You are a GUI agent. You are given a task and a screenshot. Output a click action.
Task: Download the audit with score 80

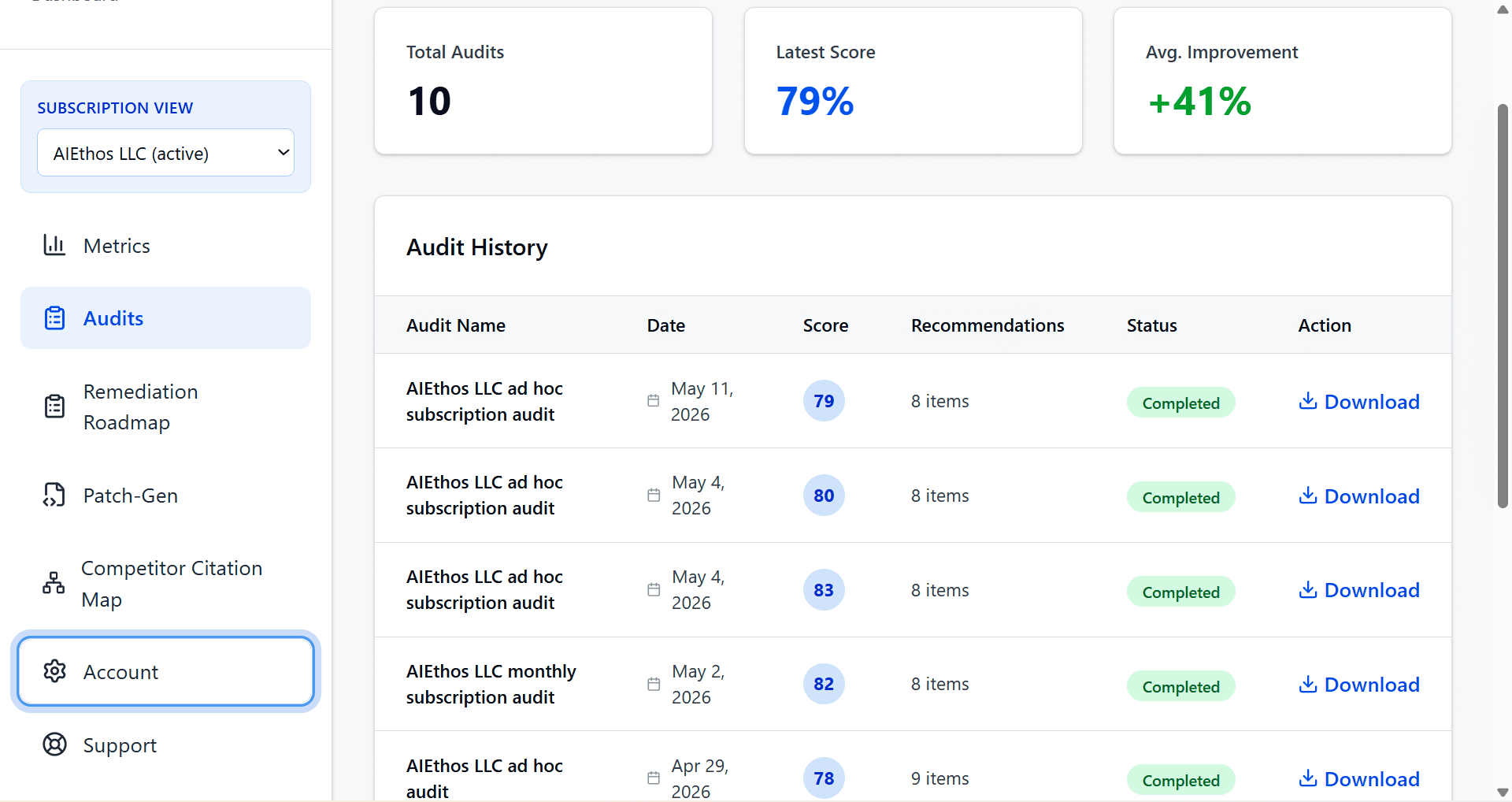coord(1359,496)
